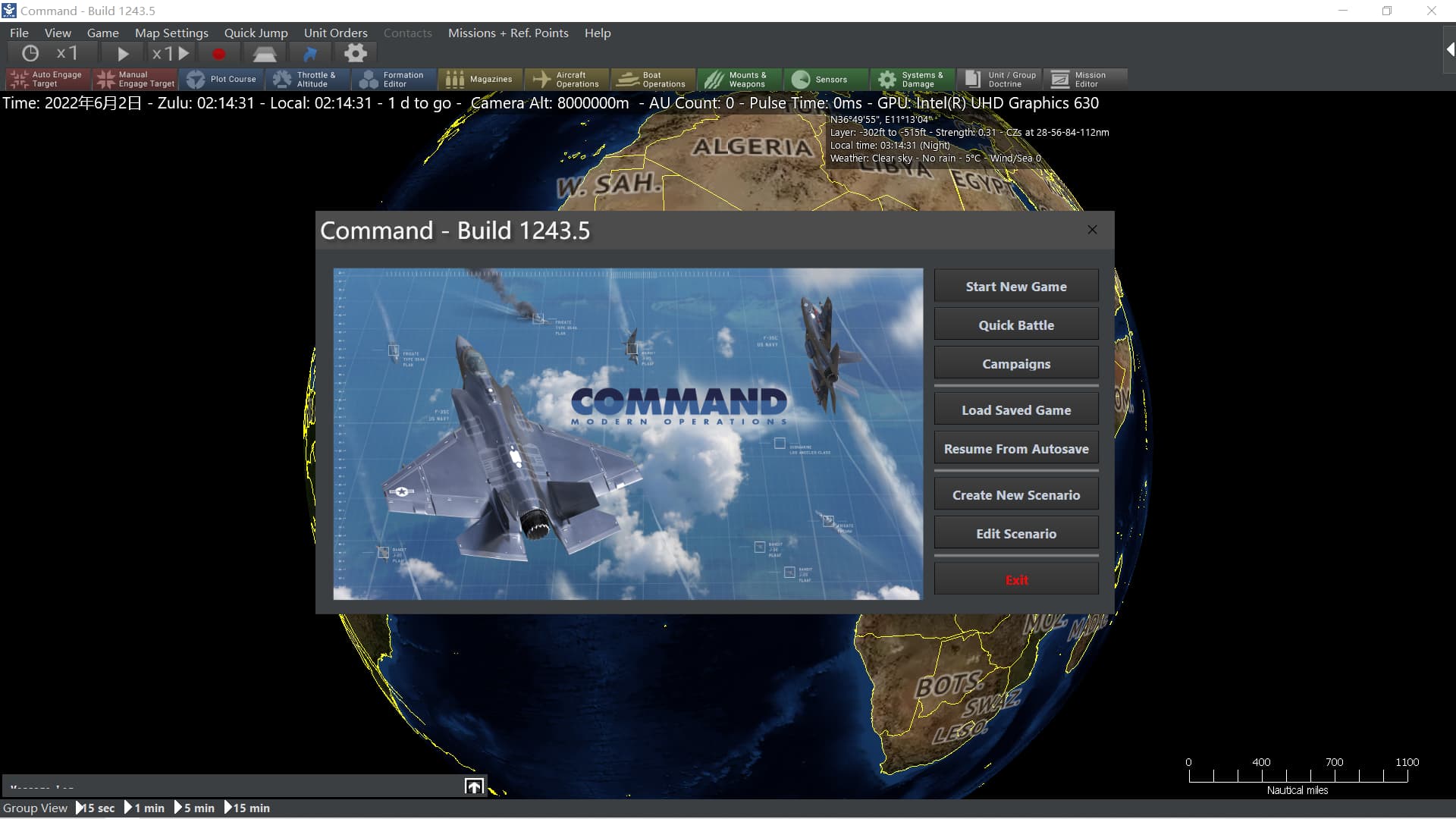Click the Command splash artwork image
The height and width of the screenshot is (819, 1456).
[x=628, y=434]
